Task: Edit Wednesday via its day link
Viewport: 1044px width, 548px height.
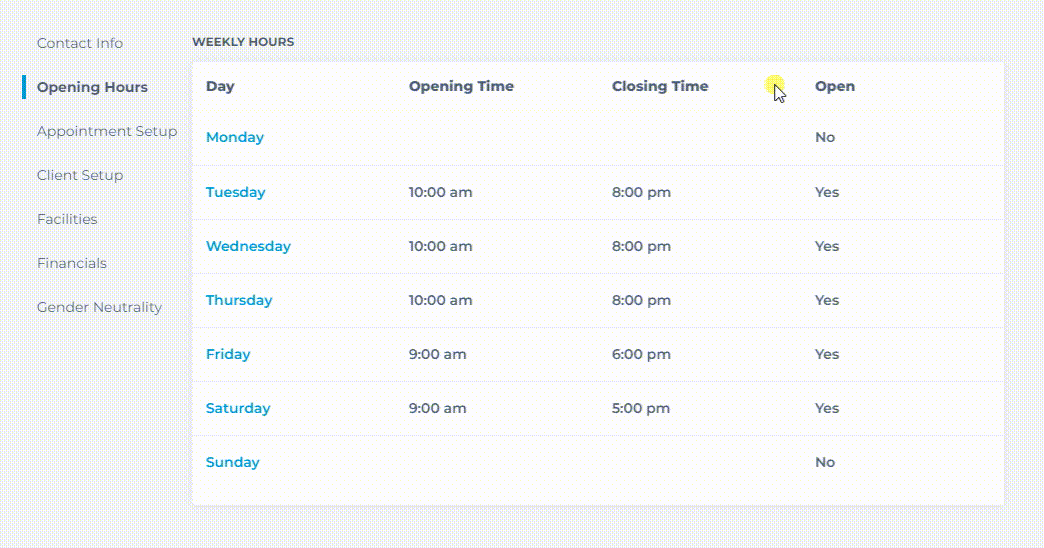Action: click(248, 246)
